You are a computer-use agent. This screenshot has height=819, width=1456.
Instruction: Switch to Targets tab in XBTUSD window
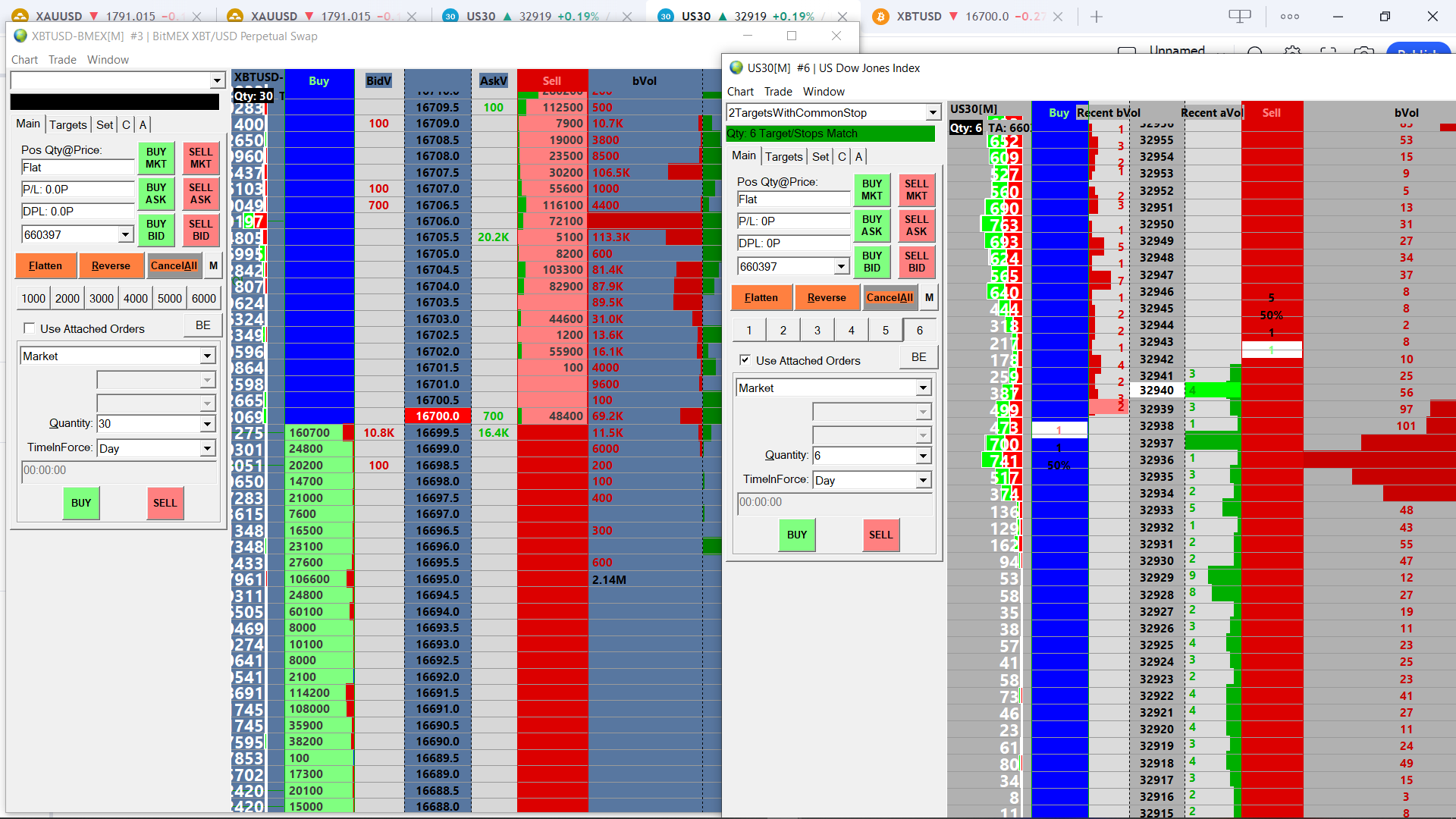[68, 124]
